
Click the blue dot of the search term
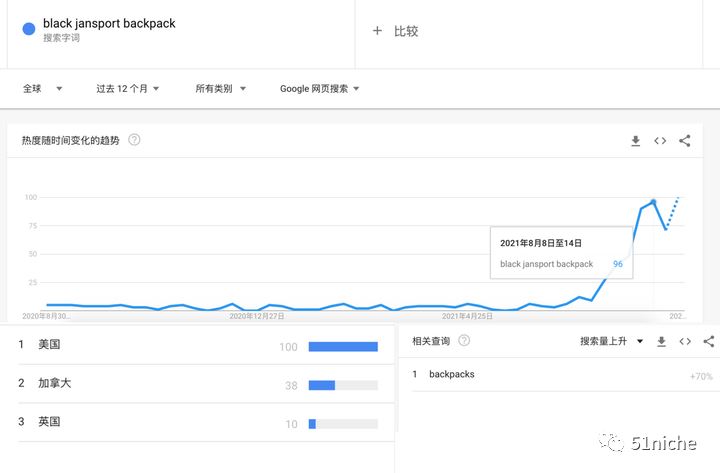29,29
